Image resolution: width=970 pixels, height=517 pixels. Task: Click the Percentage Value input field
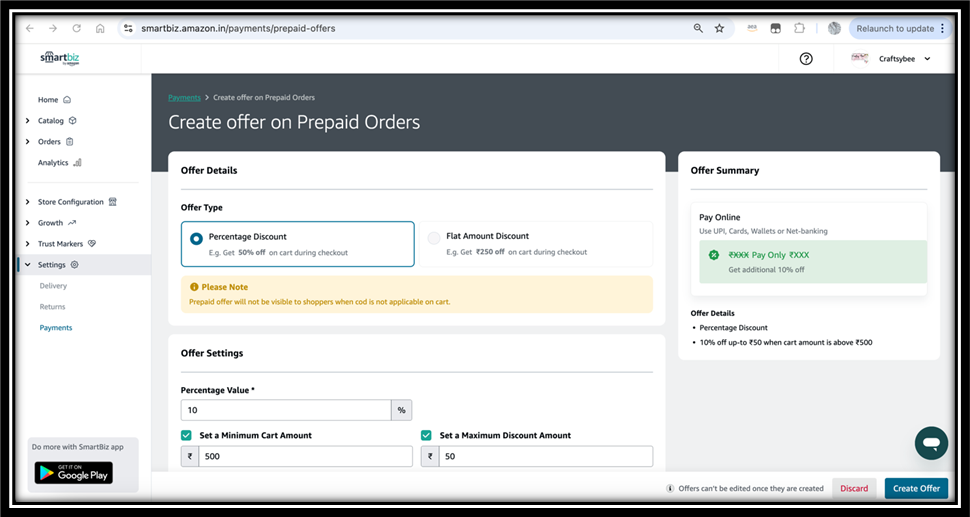click(x=286, y=410)
